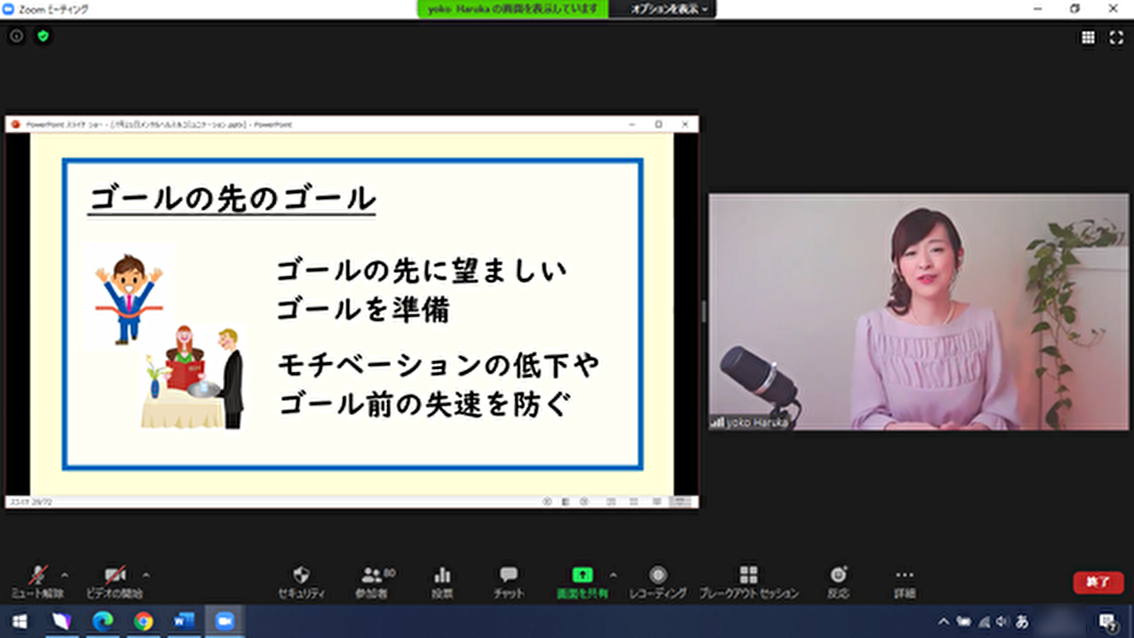Screen dimensions: 1134x638
Task: Open the Participants (参加者) panel
Action: 372,575
